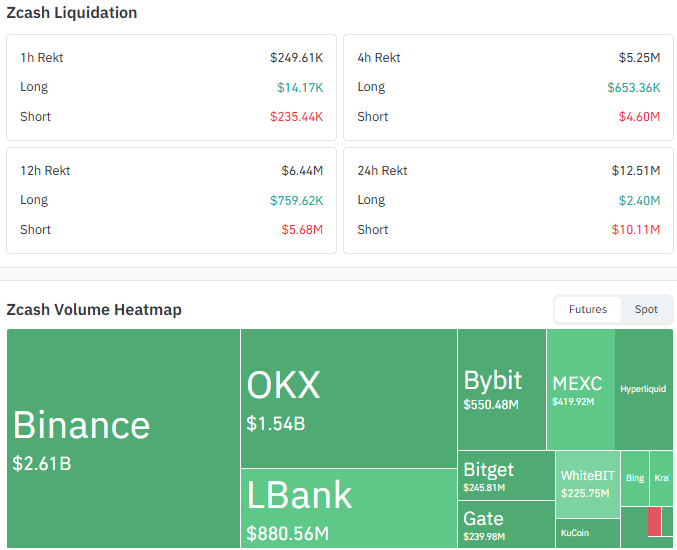Click the Bing heatmap tile

(635, 478)
